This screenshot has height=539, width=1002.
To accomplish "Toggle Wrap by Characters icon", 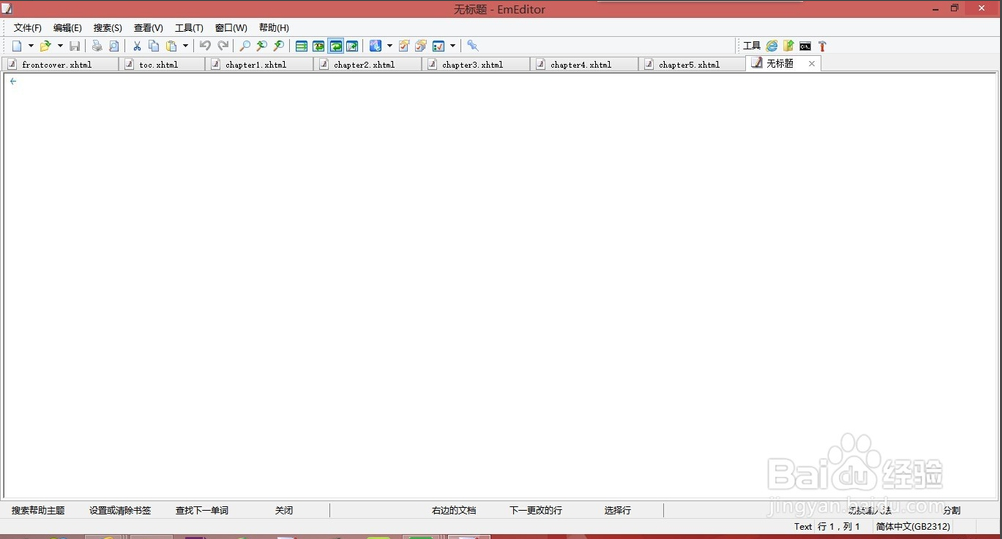I will 318,46.
